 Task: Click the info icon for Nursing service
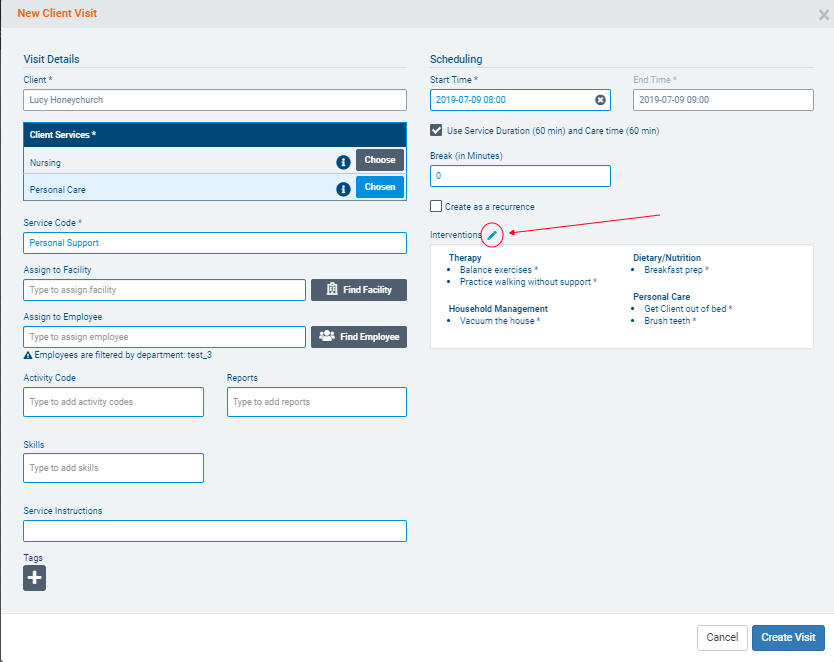(x=343, y=161)
